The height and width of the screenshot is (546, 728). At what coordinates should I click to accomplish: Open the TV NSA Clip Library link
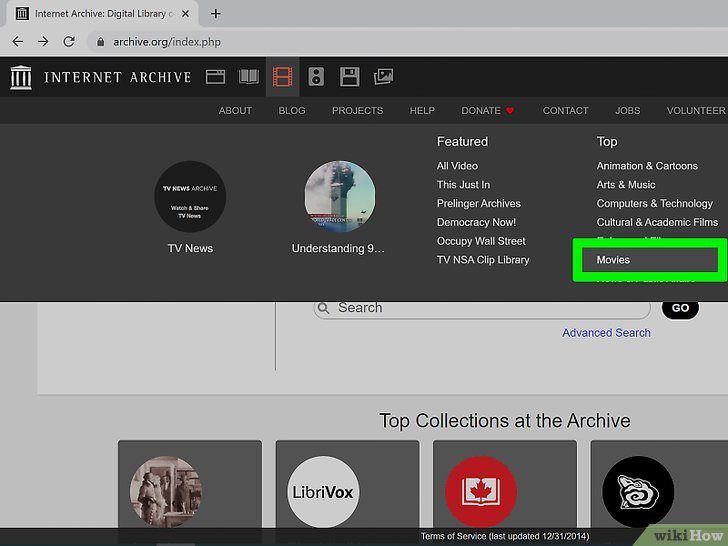(x=483, y=260)
